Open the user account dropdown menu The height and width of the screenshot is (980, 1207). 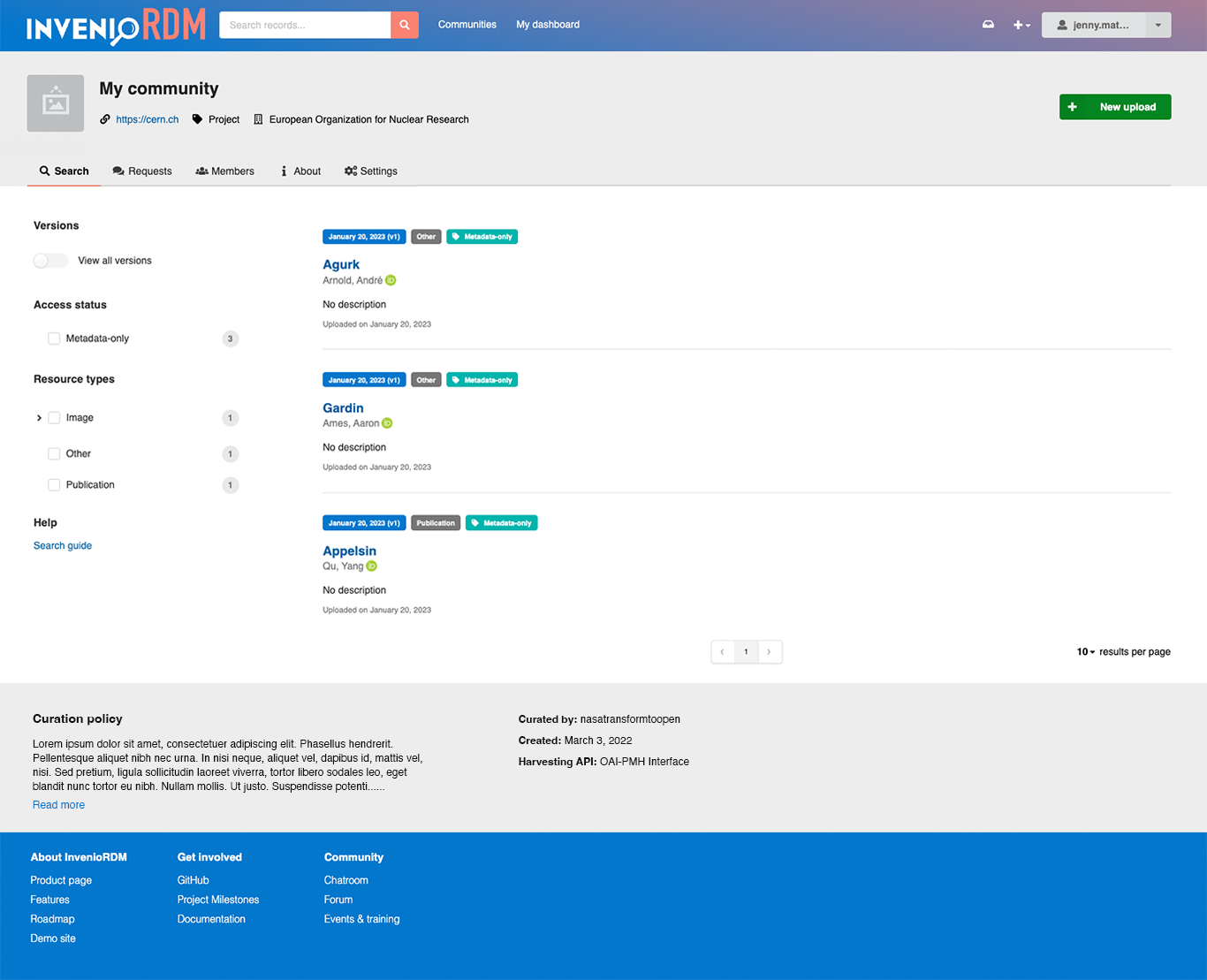point(1158,25)
